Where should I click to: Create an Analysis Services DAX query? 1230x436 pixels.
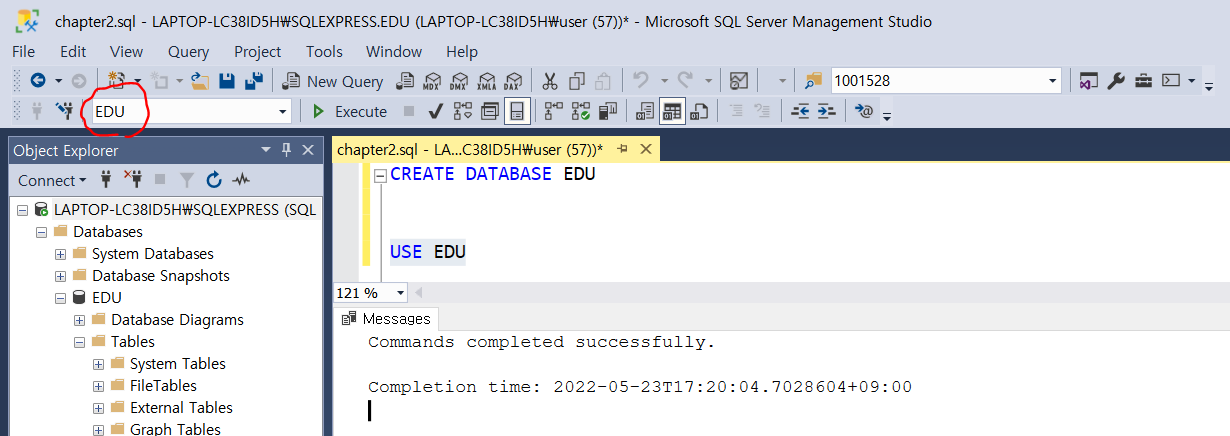click(513, 81)
